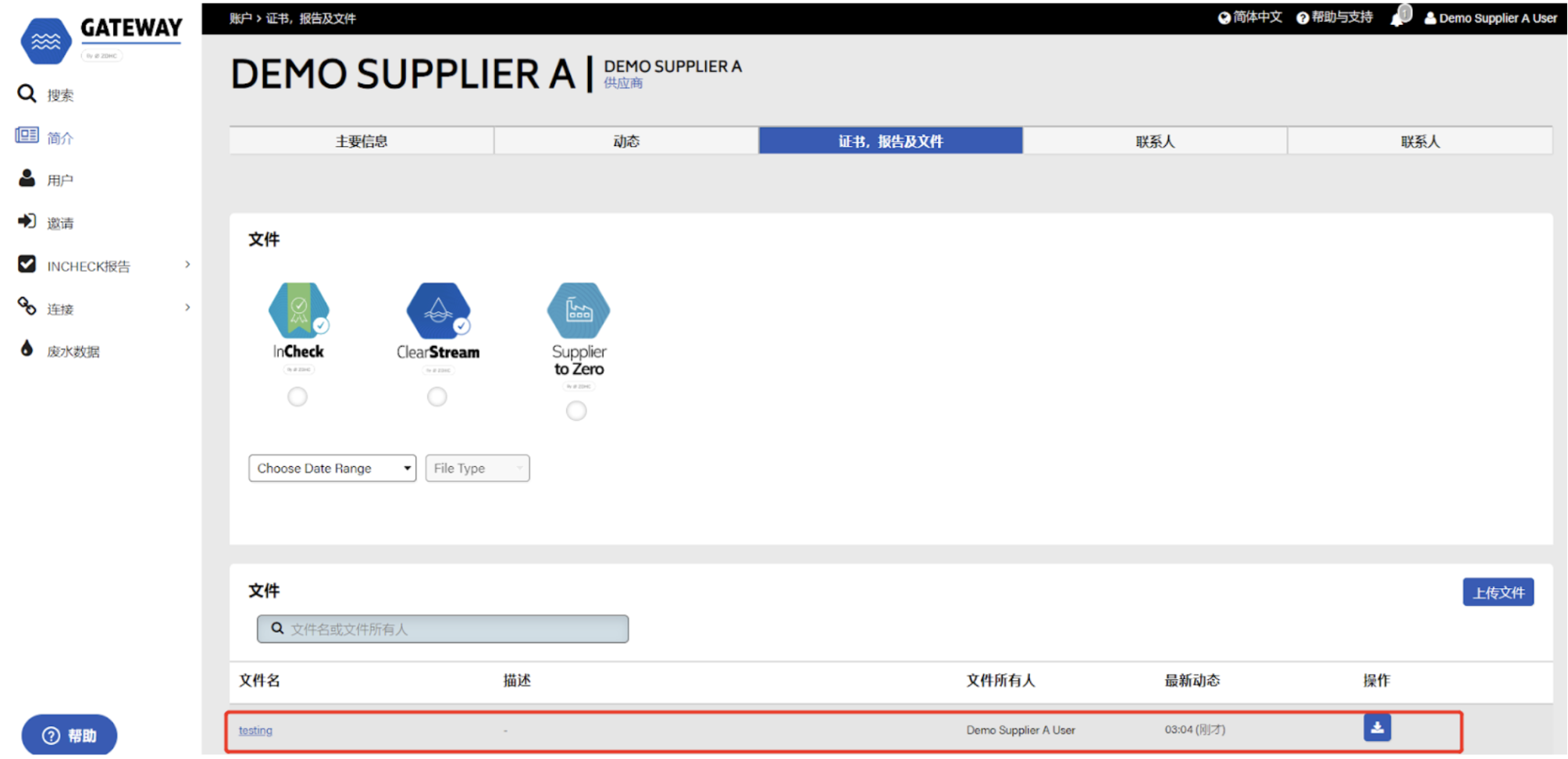Open the File Type dropdown
1568x759 pixels.
point(477,469)
